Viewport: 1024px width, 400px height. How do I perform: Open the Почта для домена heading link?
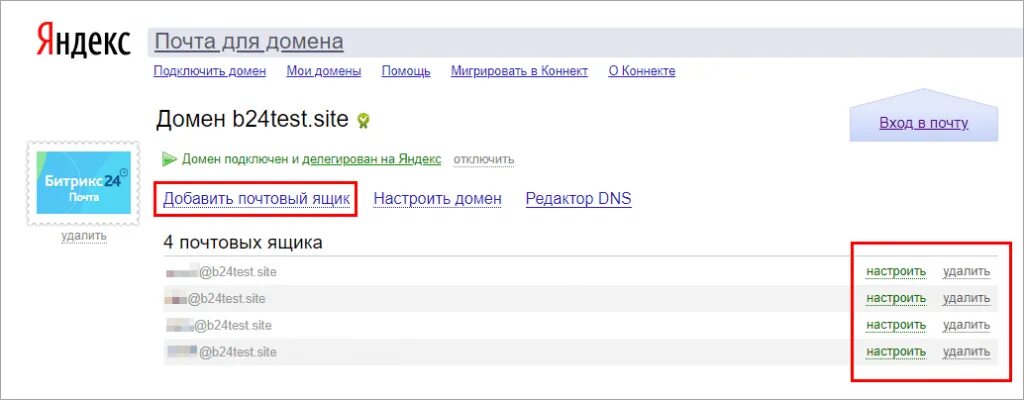(x=249, y=42)
